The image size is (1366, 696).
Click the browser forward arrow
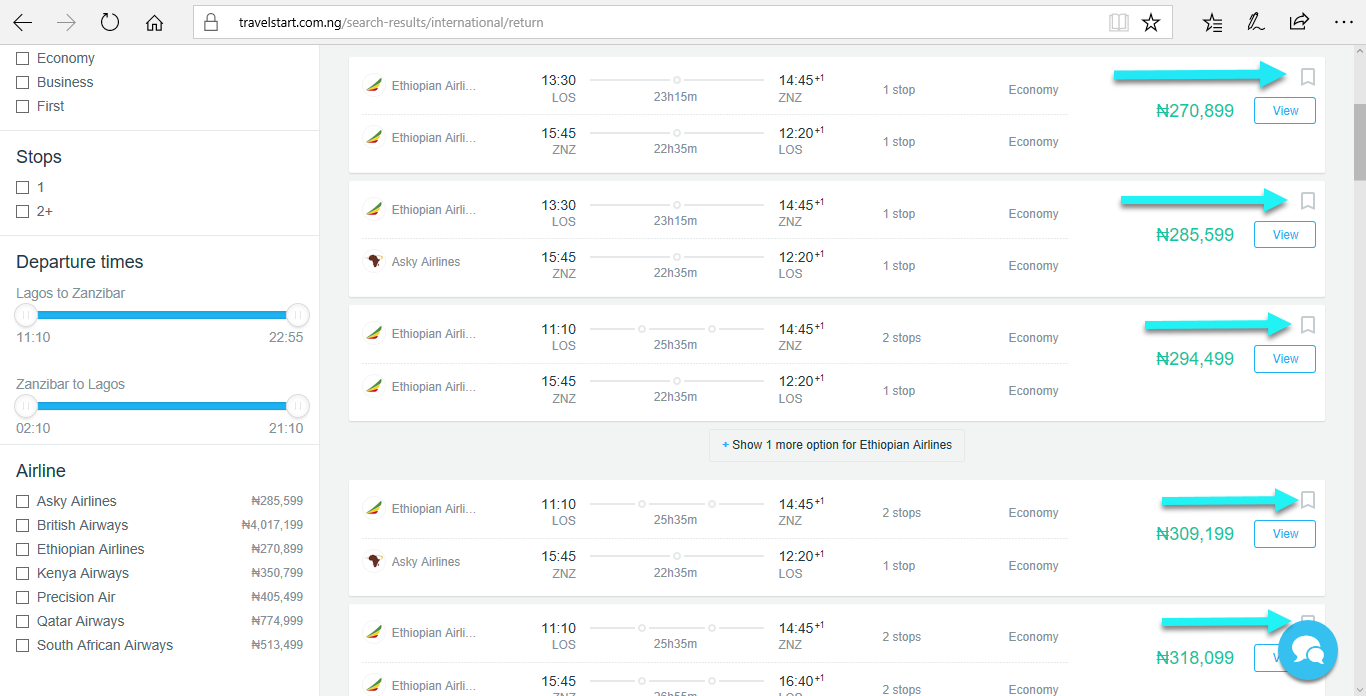pyautogui.click(x=67, y=22)
